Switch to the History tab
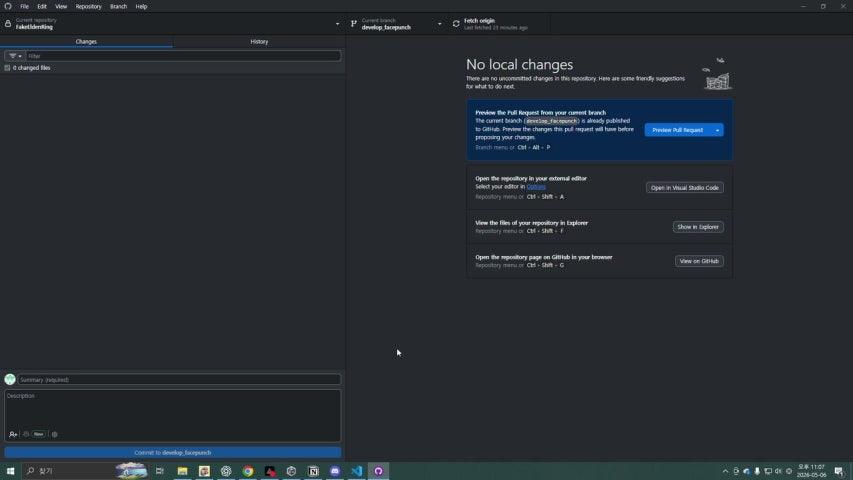This screenshot has height=480, width=853. pos(259,41)
